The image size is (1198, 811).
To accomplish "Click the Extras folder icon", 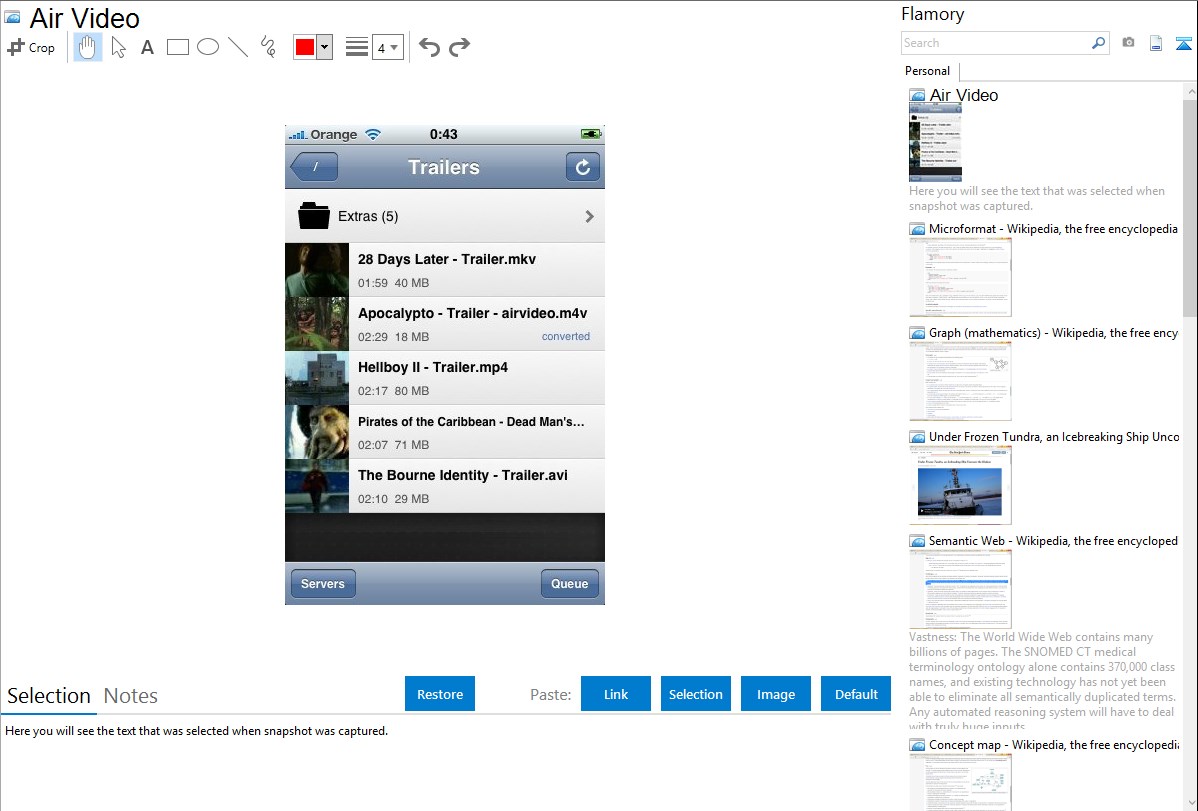I will click(313, 216).
